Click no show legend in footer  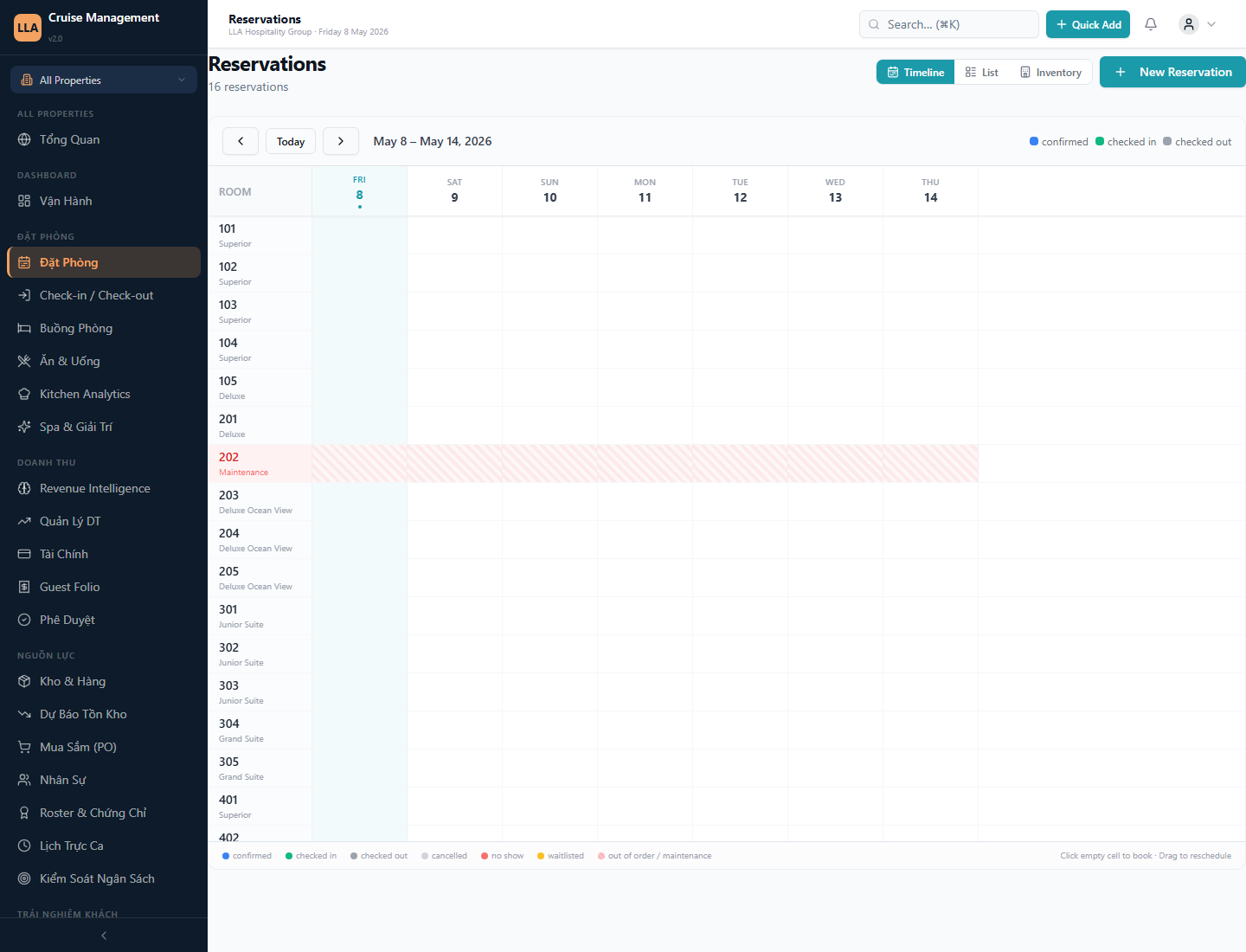click(503, 856)
